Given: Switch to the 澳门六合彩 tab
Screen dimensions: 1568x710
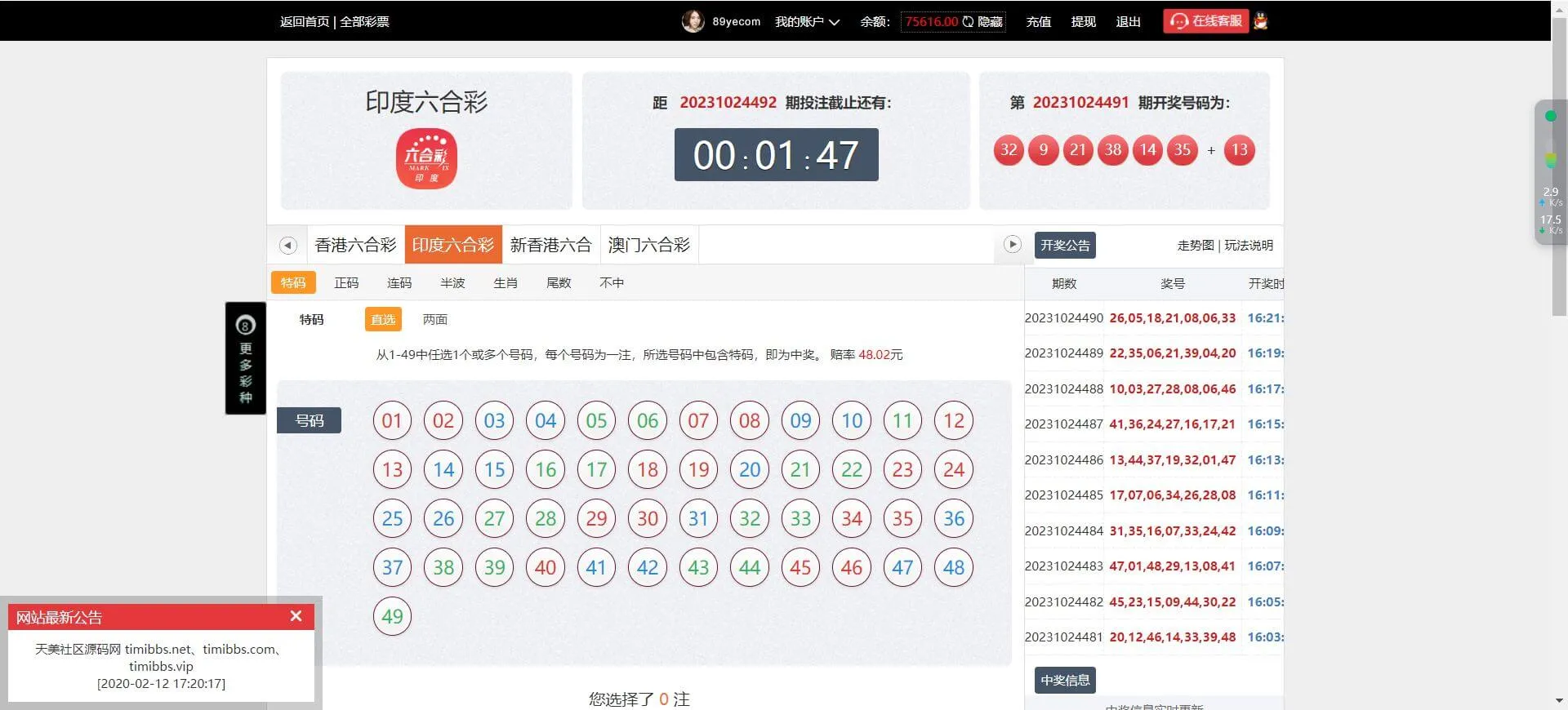Looking at the screenshot, I should point(648,245).
